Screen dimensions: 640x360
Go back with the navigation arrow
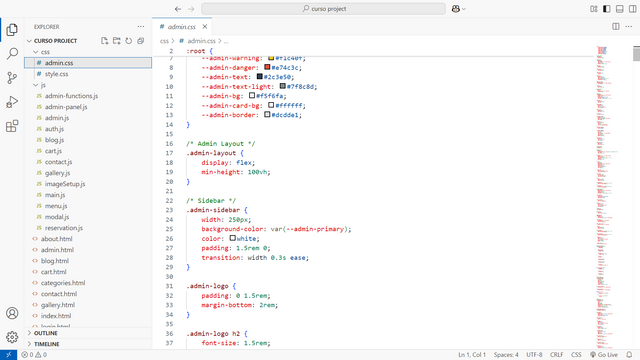178,9
